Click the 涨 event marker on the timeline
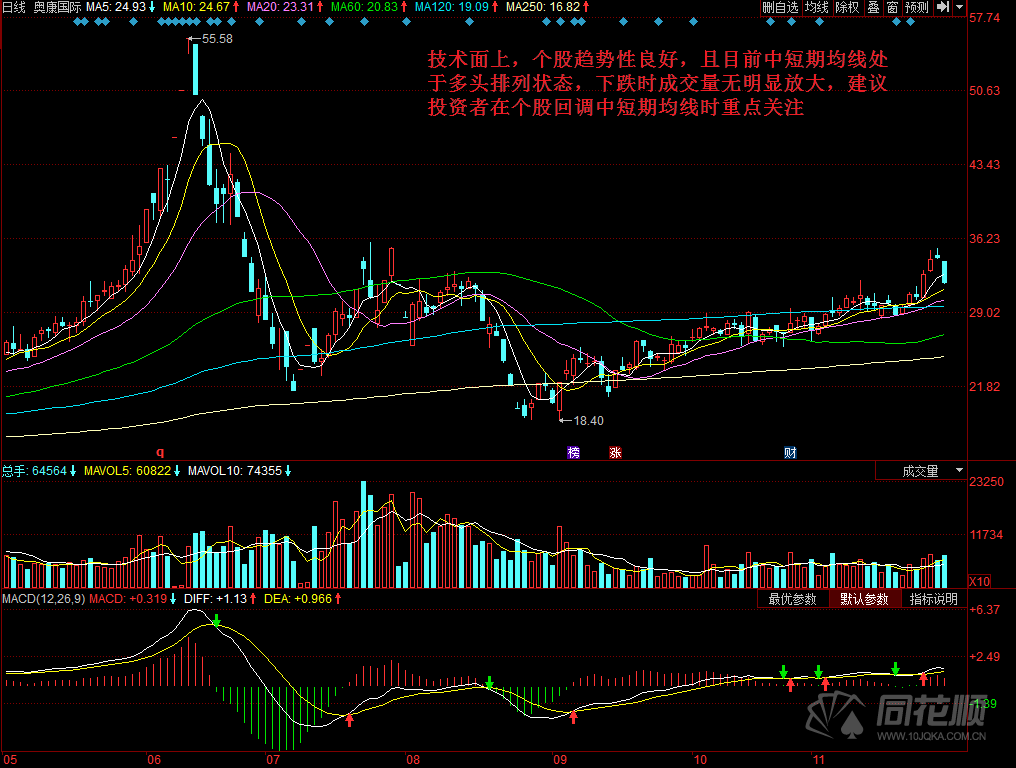Viewport: 1016px width, 768px height. [615, 453]
